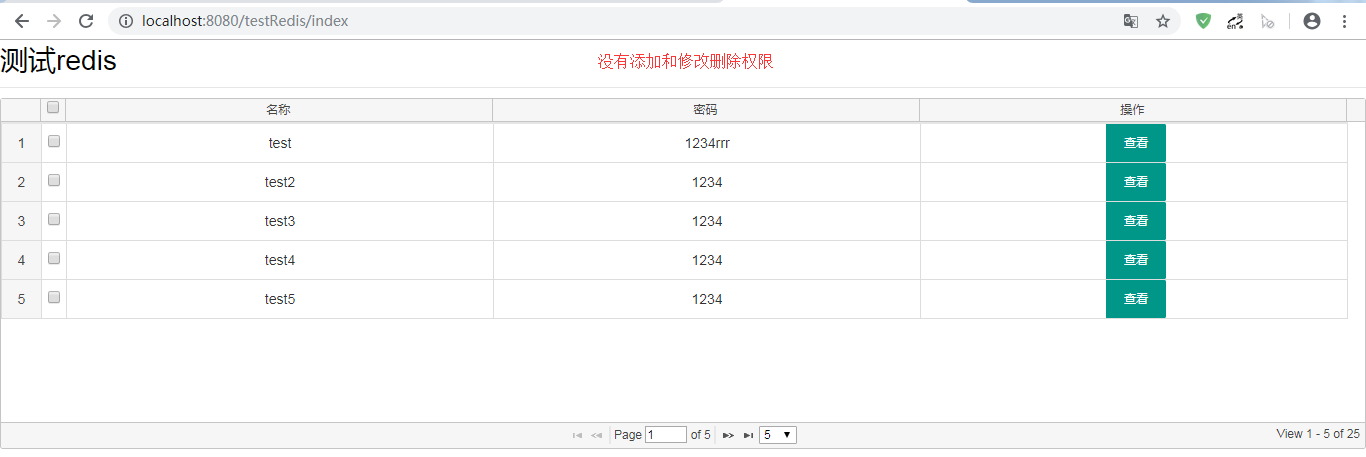Click row number 5 cell
This screenshot has height=457, width=1366.
pyautogui.click(x=21, y=299)
